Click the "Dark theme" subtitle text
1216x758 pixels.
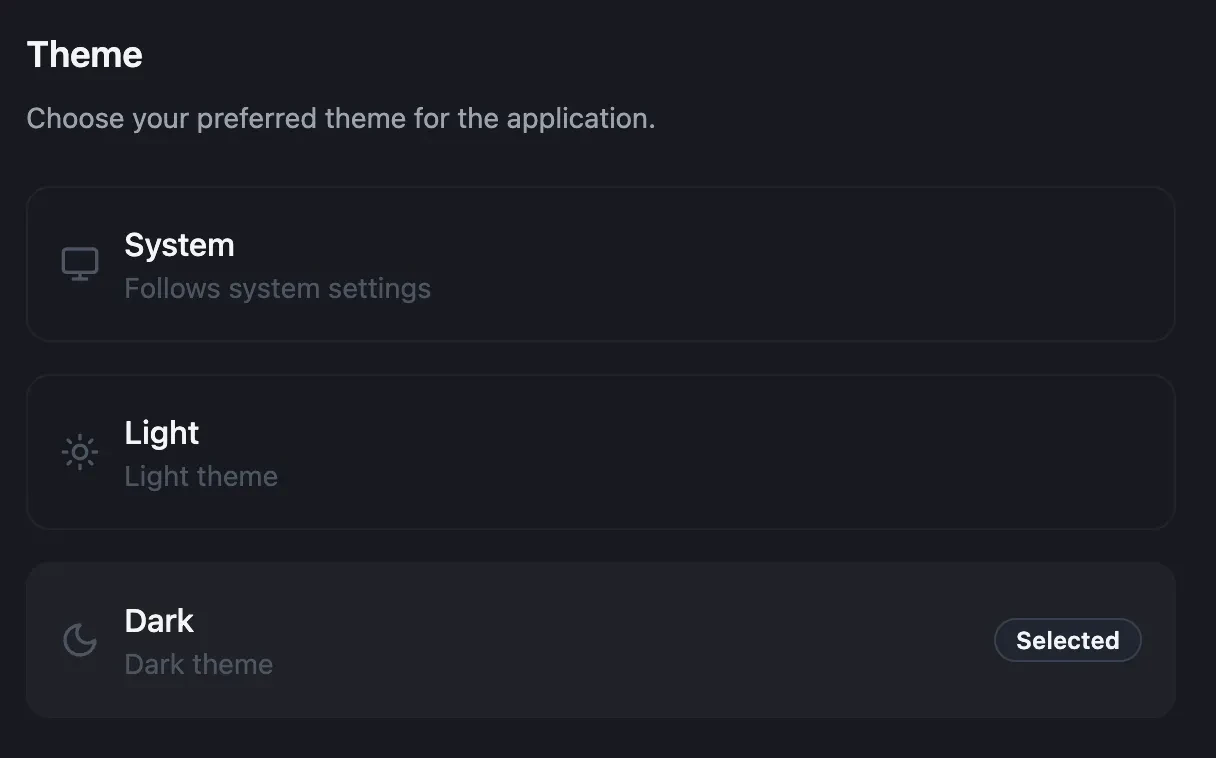pyautogui.click(x=198, y=665)
